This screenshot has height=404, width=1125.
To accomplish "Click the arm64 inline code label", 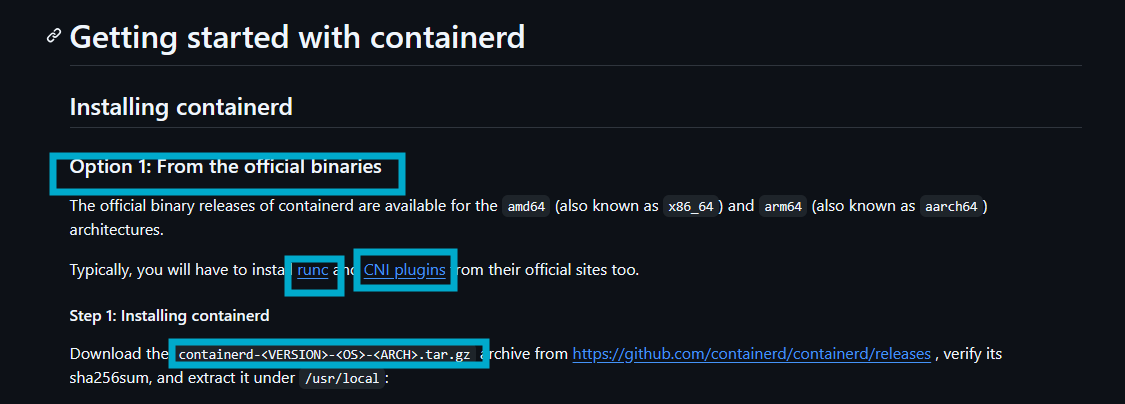I will [x=783, y=207].
